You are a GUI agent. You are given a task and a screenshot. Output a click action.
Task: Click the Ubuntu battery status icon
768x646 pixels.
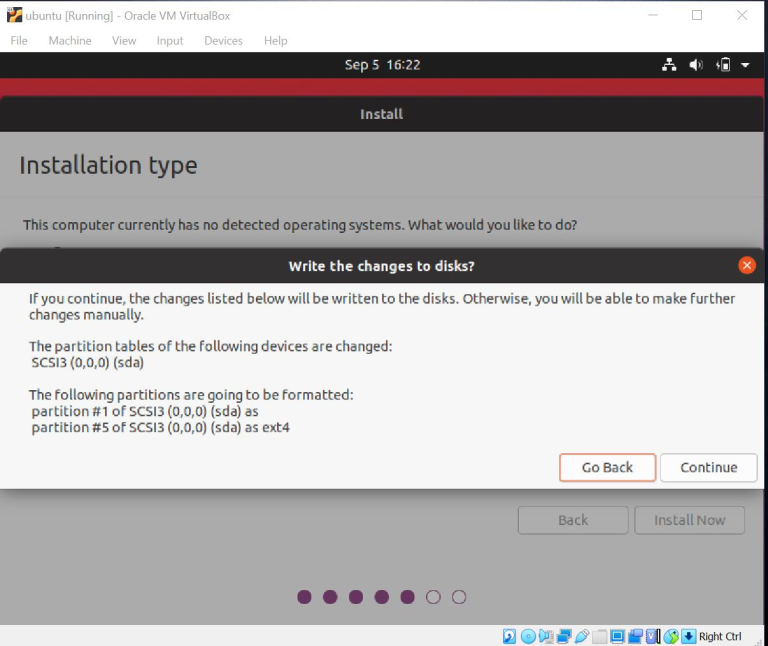point(723,65)
